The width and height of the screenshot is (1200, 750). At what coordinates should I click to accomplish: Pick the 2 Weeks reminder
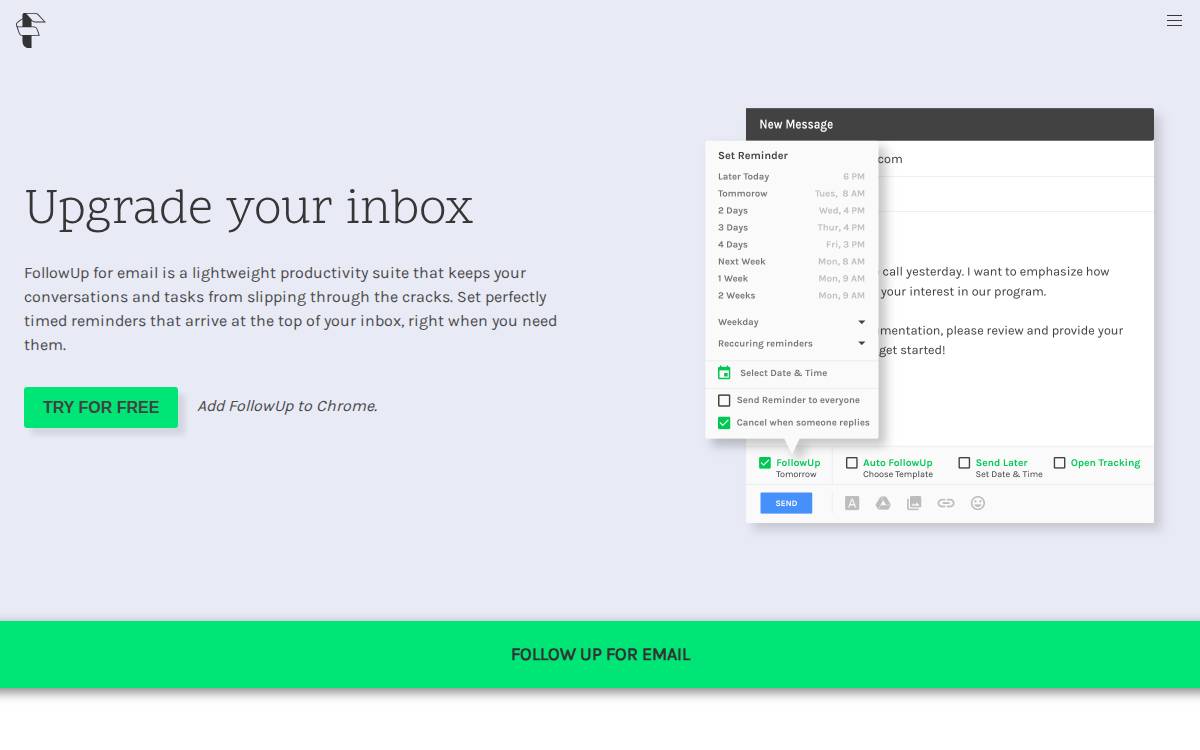(x=791, y=296)
